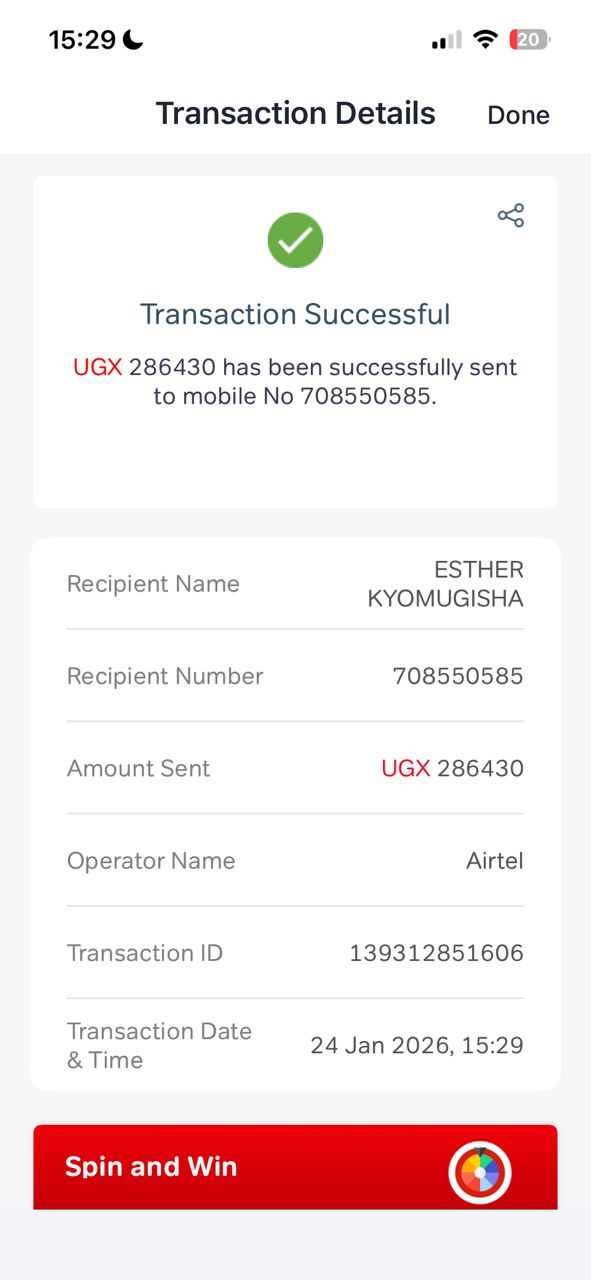The image size is (591, 1280).
Task: Tap Done to close transaction details
Action: coord(518,115)
